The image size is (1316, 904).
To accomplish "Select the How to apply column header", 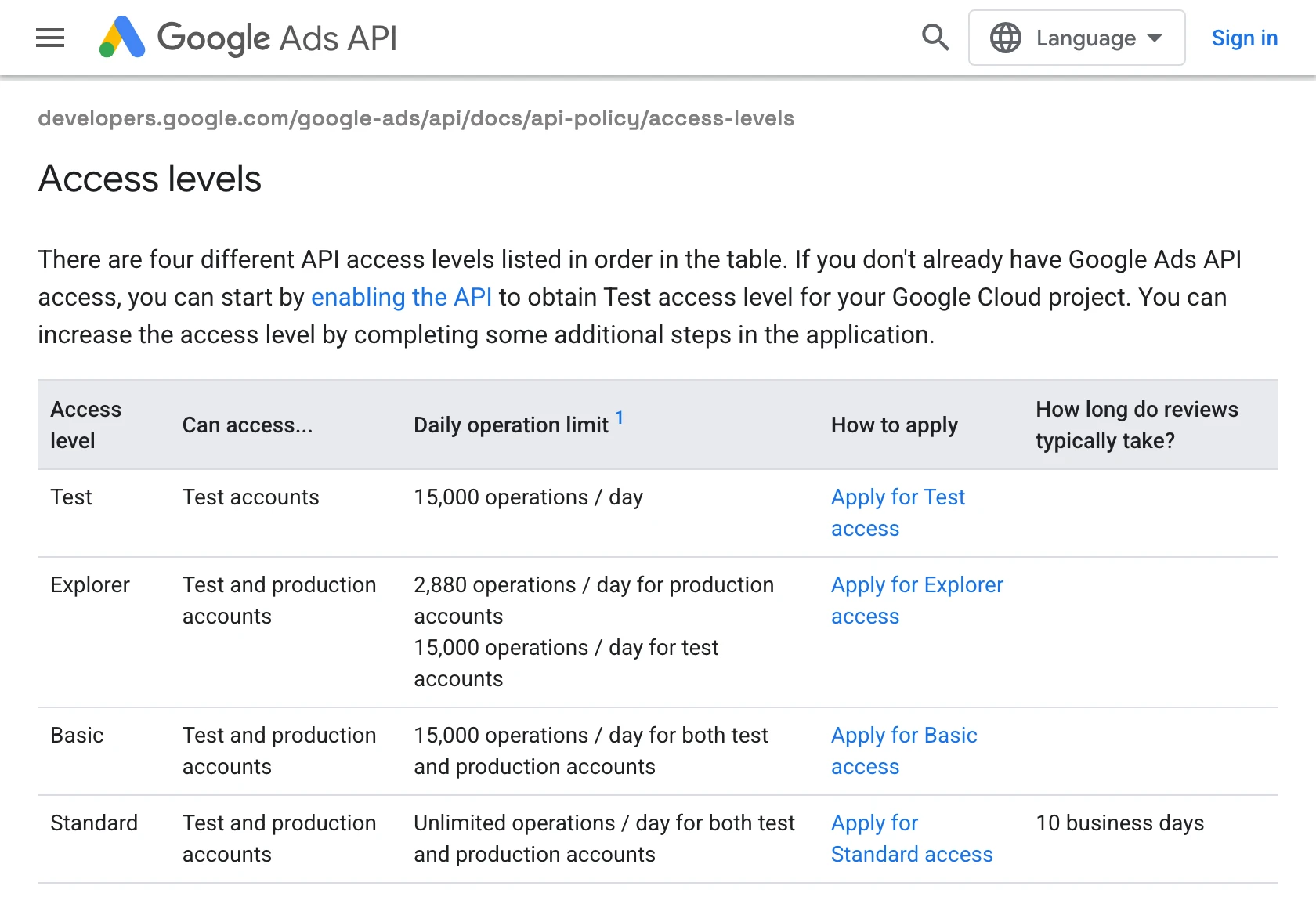I will [895, 425].
